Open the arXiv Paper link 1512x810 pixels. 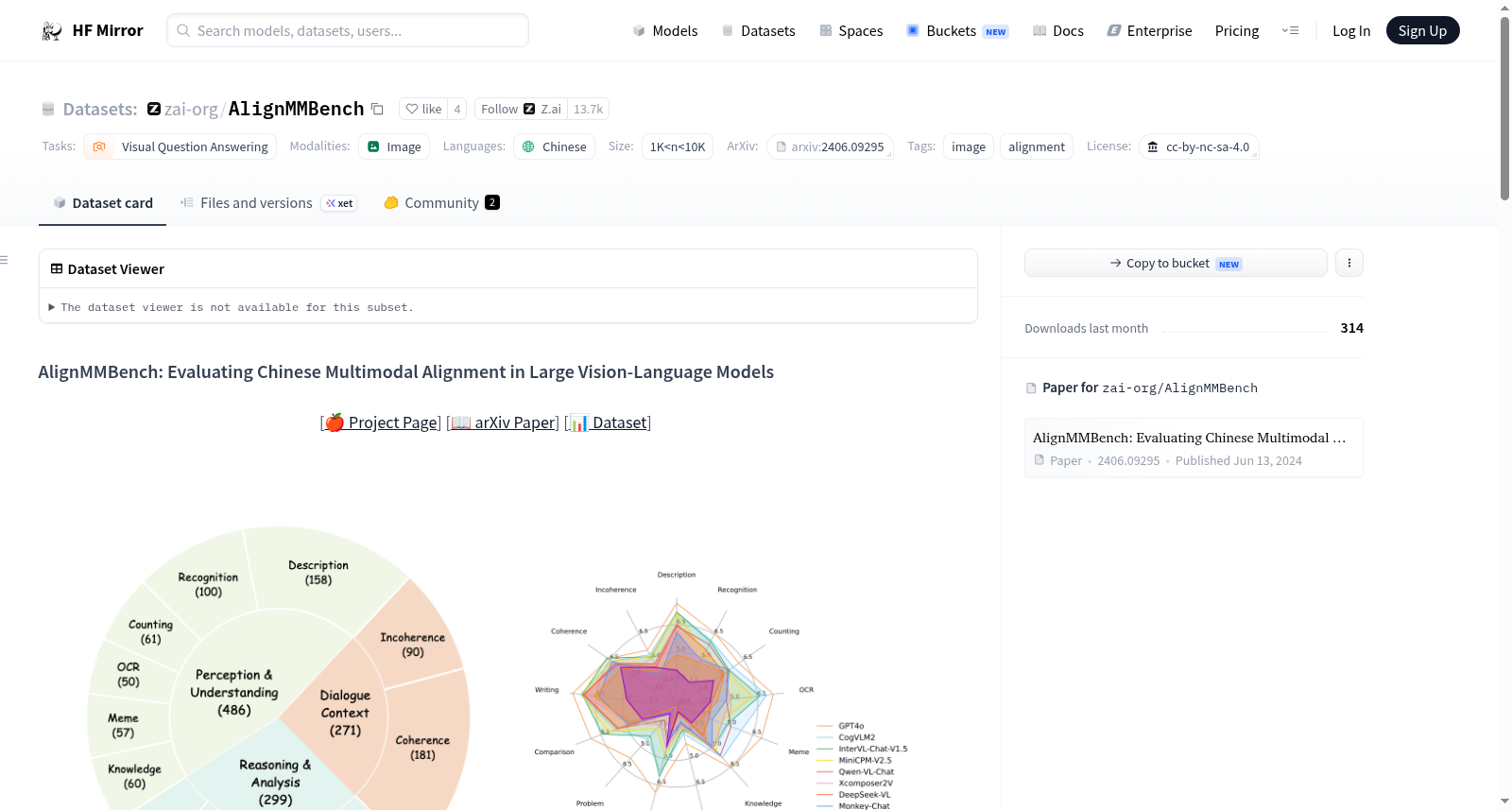[503, 422]
